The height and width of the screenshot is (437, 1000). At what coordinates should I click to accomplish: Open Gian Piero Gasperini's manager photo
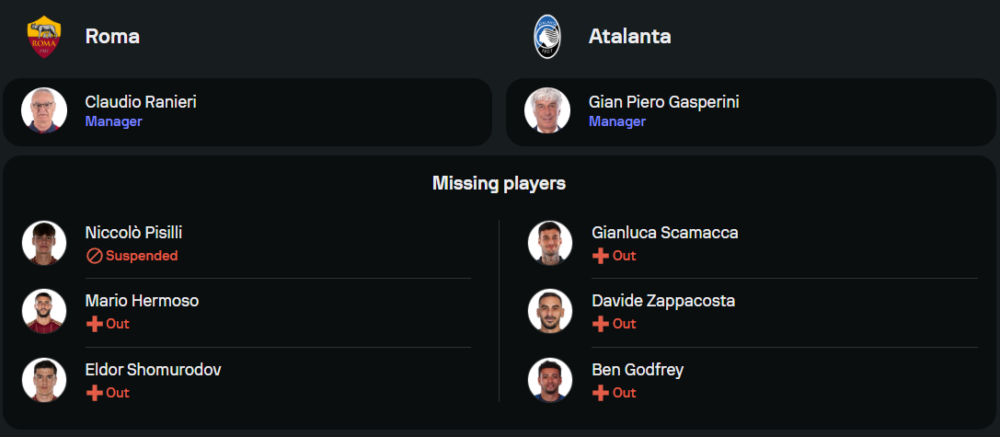point(547,111)
